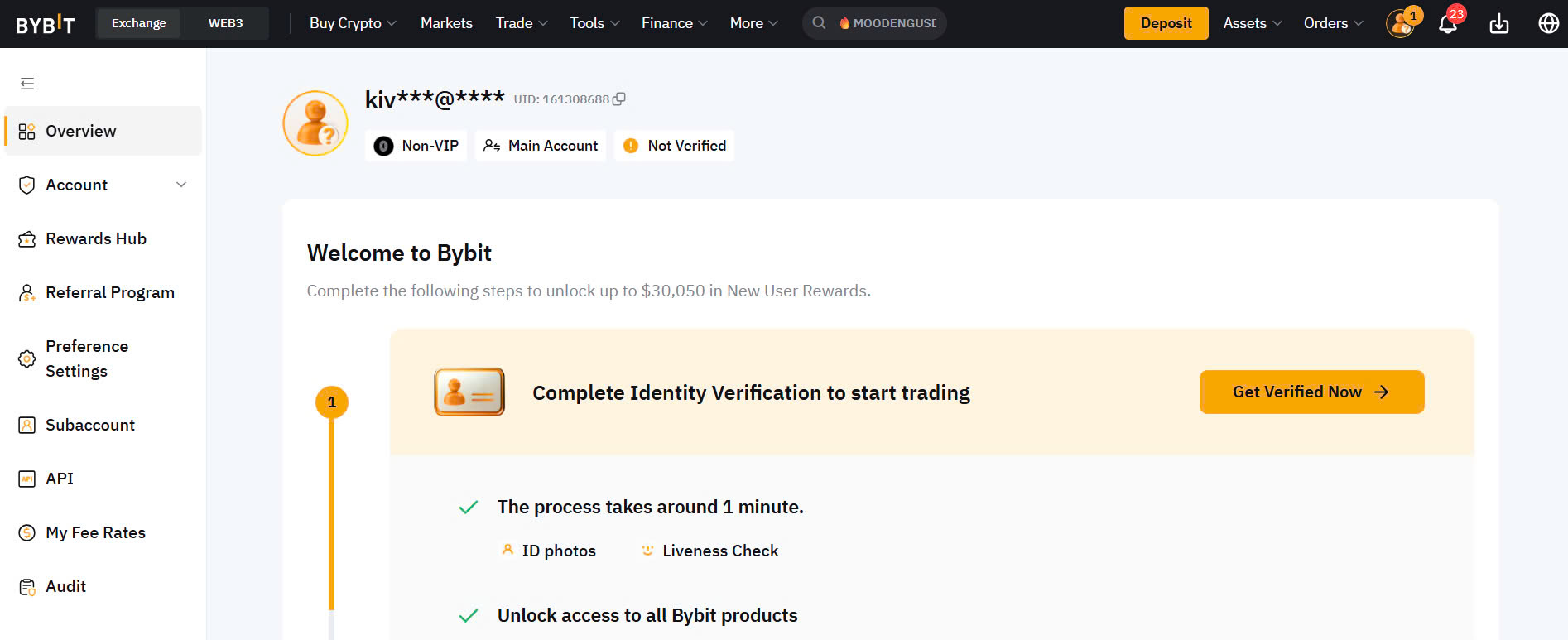Open Referral Program in the sidebar
Viewport: 1568px width, 640px height.
coord(103,292)
